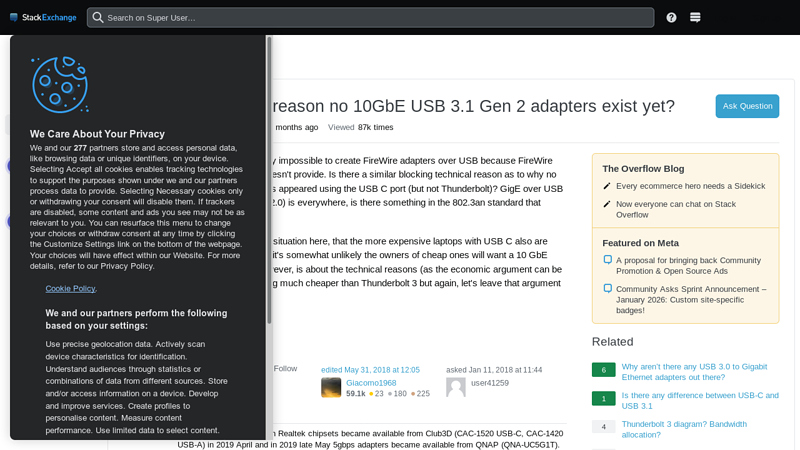Click the cookie illustration in the privacy dialog
The width and height of the screenshot is (800, 450).
click(x=60, y=84)
